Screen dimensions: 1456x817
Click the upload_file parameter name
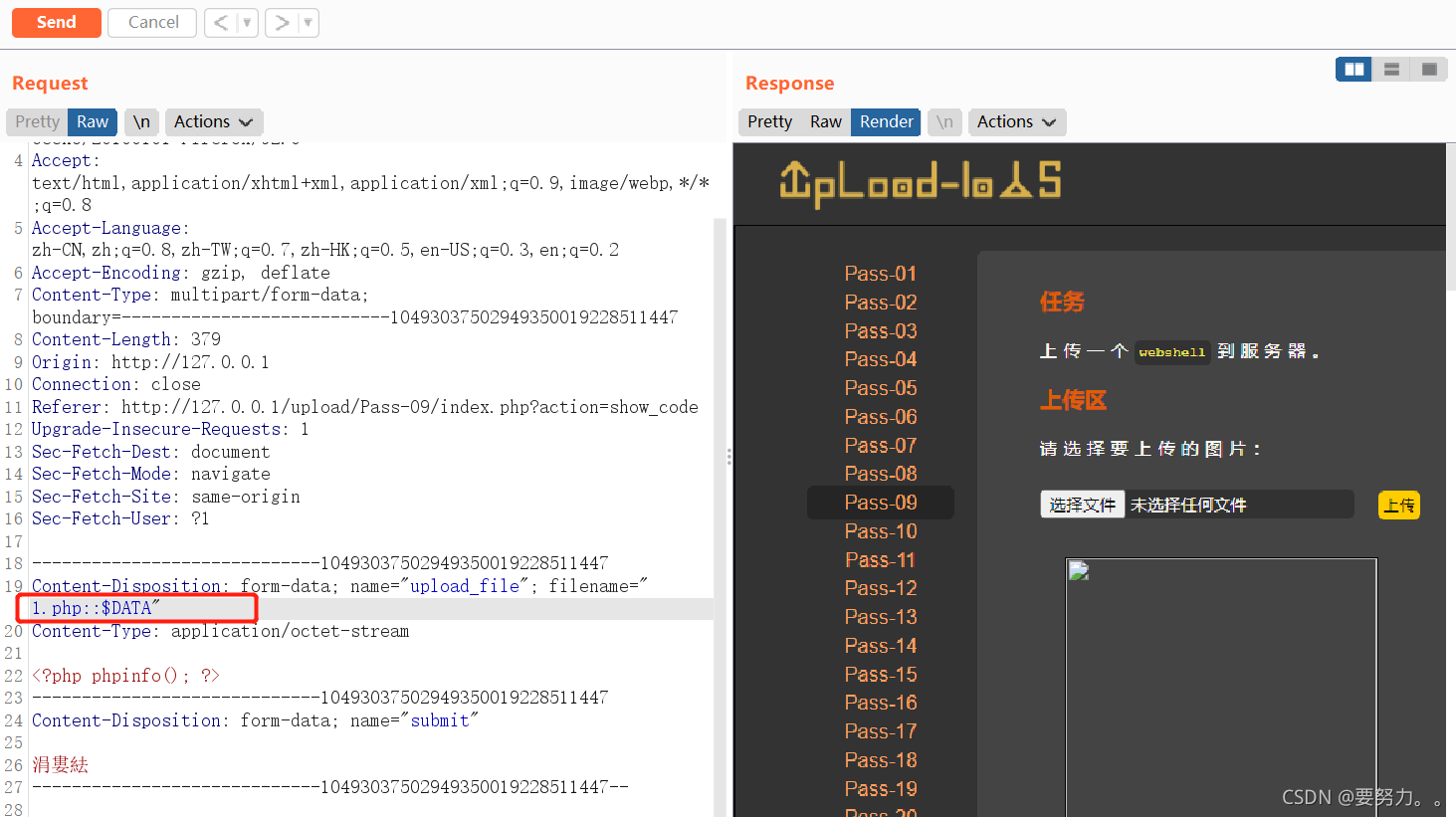[465, 586]
